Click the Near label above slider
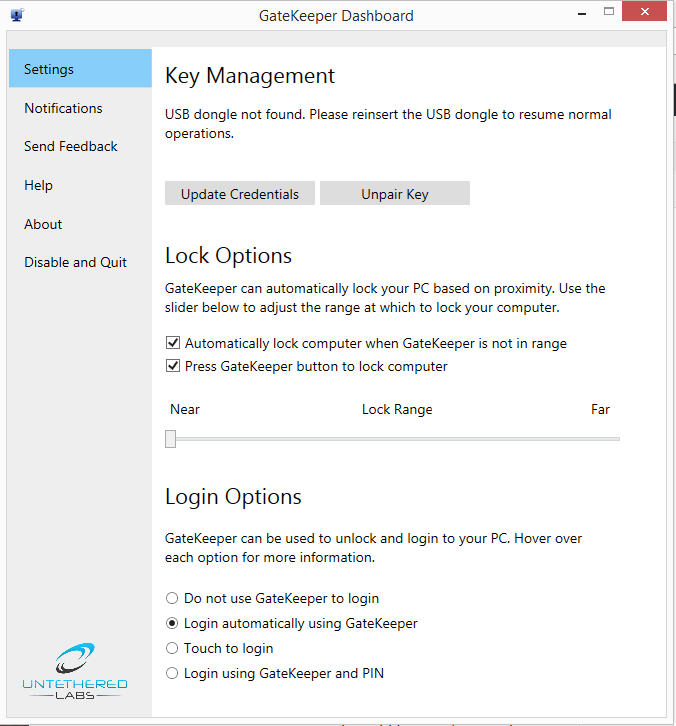Image resolution: width=676 pixels, height=726 pixels. 185,409
